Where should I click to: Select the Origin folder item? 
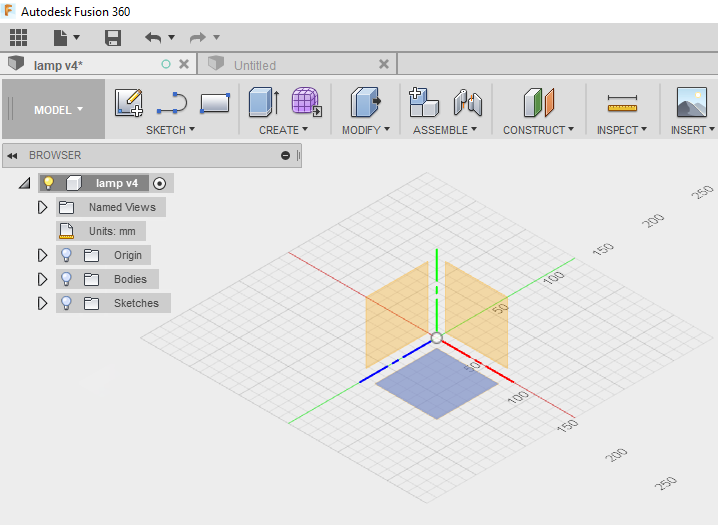(x=128, y=255)
